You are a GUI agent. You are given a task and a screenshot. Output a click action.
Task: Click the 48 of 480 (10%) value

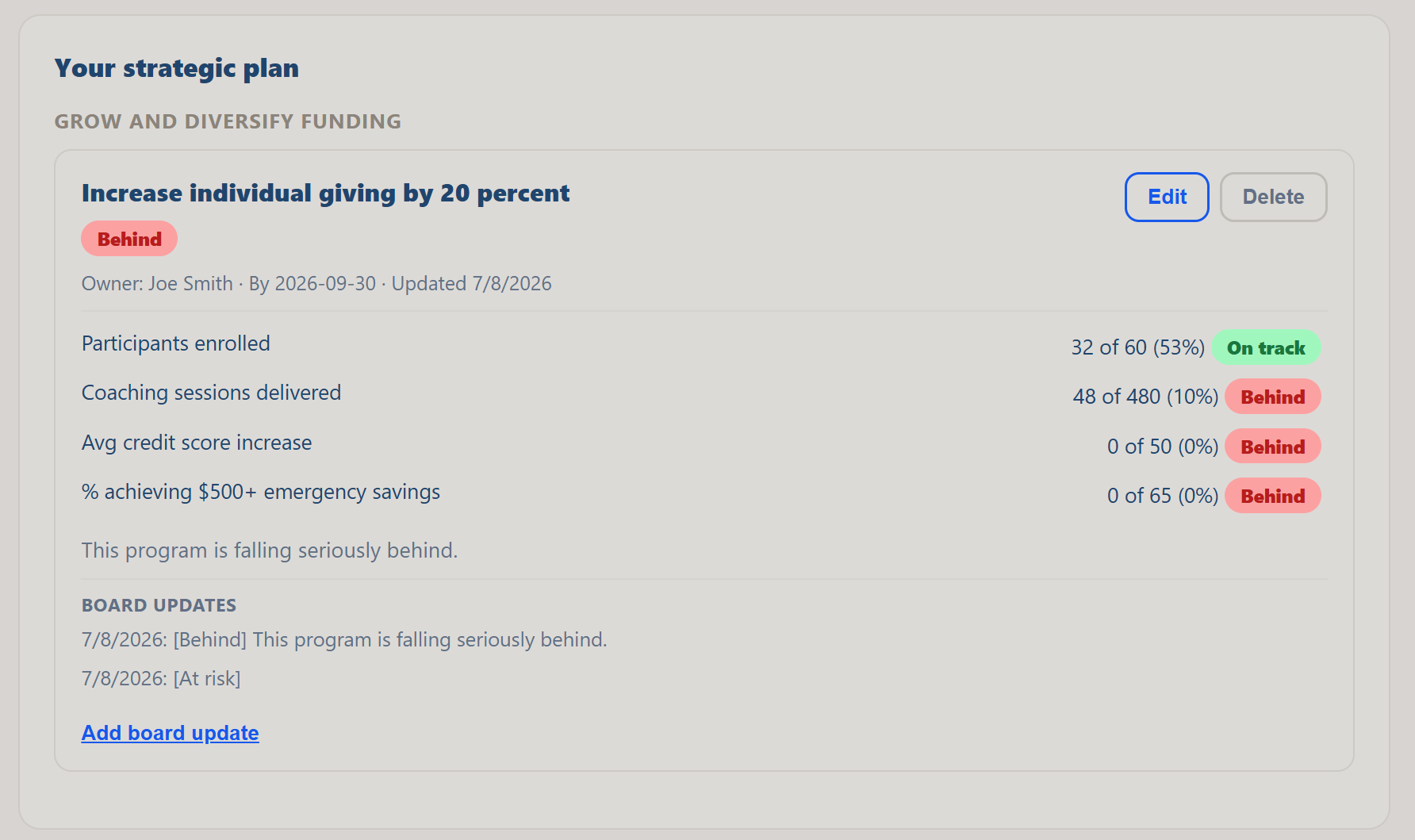(1145, 397)
